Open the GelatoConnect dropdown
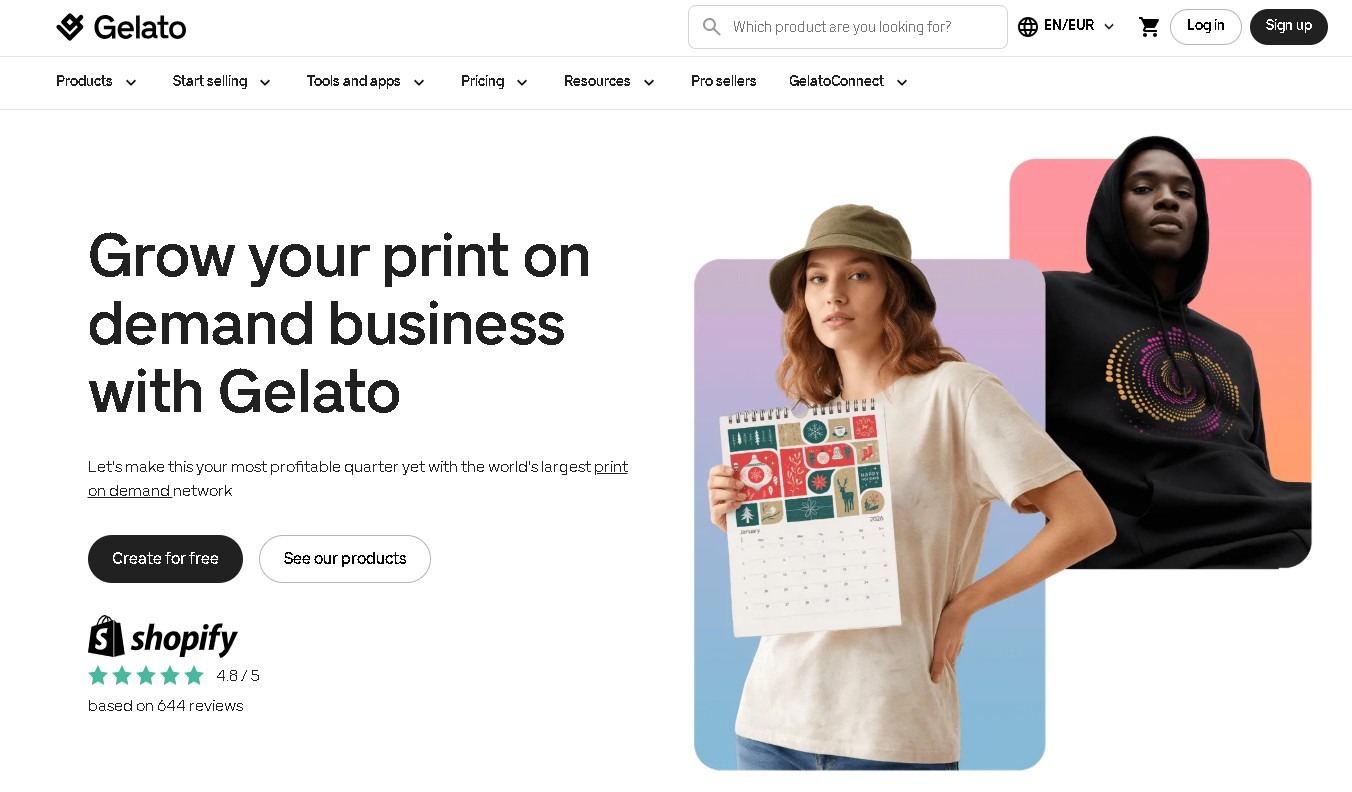The image size is (1352, 792). (x=848, y=82)
